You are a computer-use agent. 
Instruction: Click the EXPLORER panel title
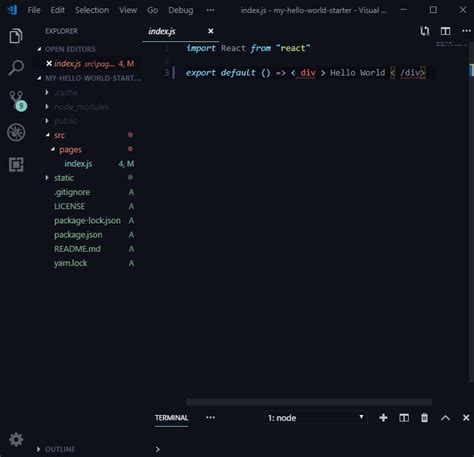coord(61,31)
